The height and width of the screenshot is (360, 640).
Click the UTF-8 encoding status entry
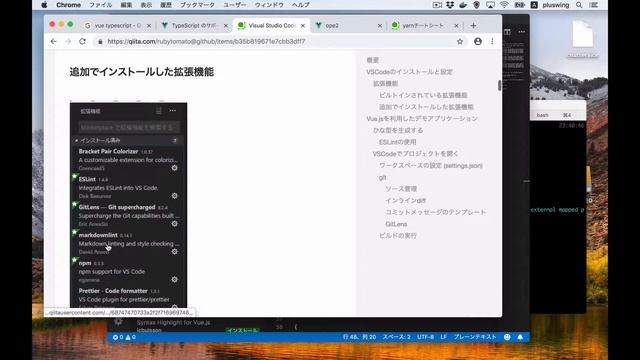pos(425,337)
